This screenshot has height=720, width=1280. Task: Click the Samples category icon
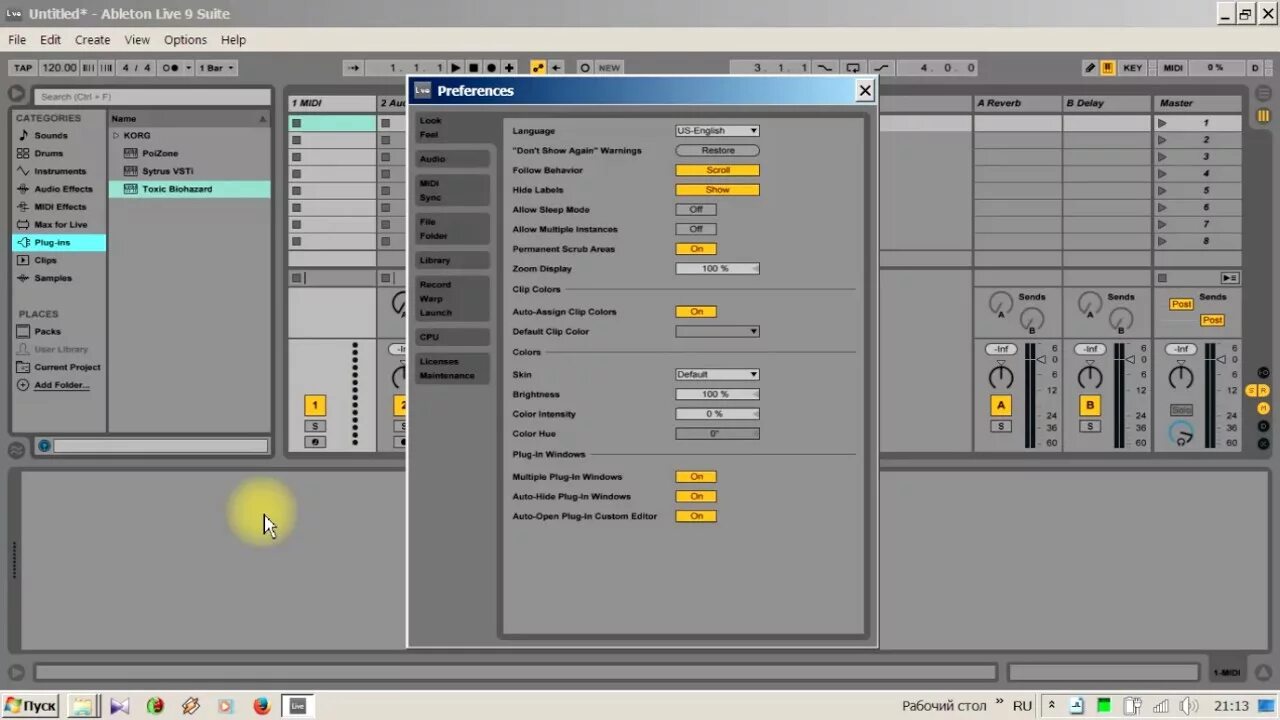[x=24, y=278]
